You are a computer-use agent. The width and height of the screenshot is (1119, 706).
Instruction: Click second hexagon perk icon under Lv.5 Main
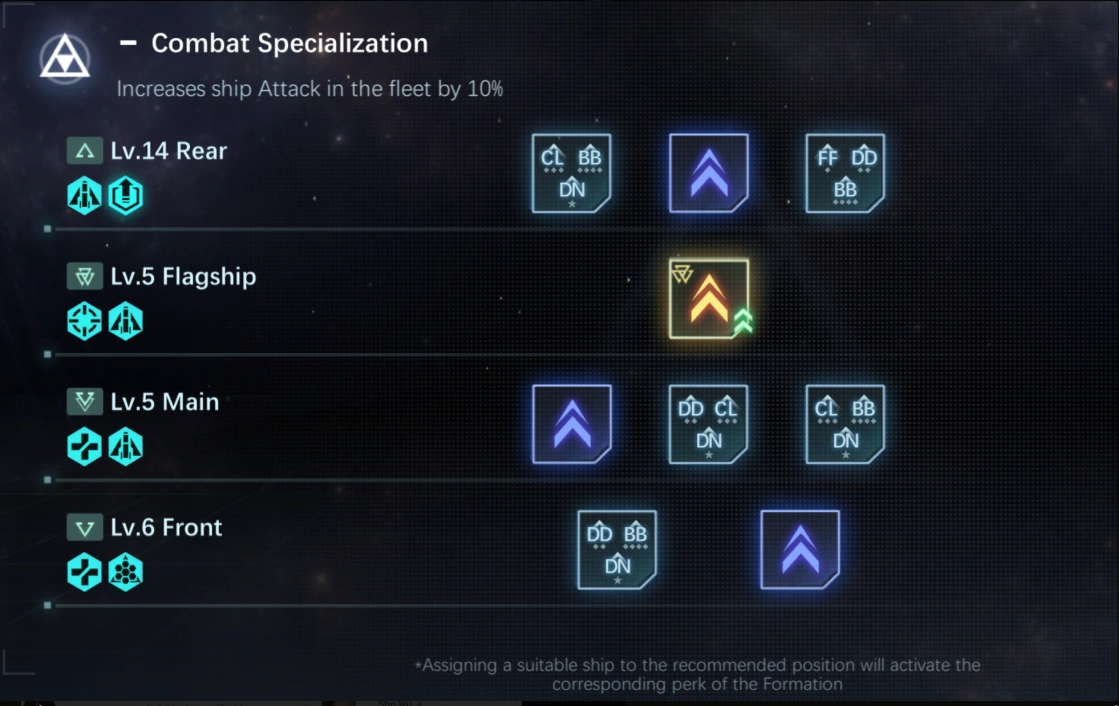(x=125, y=447)
